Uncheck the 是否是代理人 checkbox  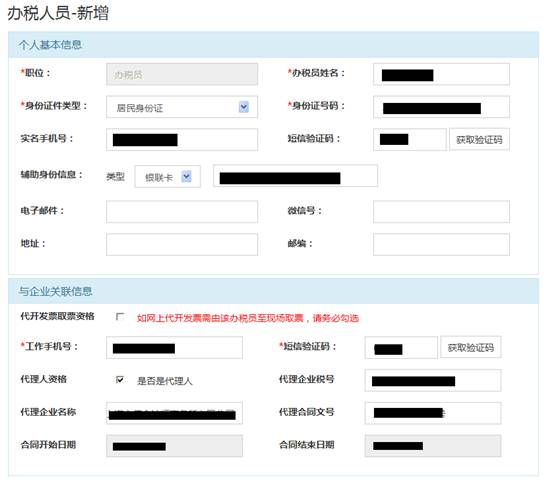click(120, 379)
